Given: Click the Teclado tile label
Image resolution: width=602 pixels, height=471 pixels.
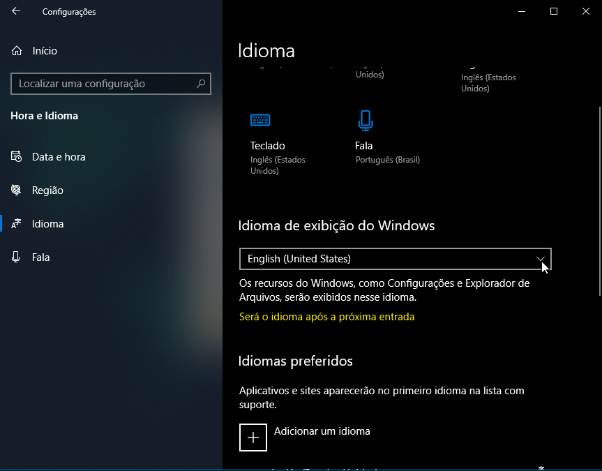Looking at the screenshot, I should [268, 146].
